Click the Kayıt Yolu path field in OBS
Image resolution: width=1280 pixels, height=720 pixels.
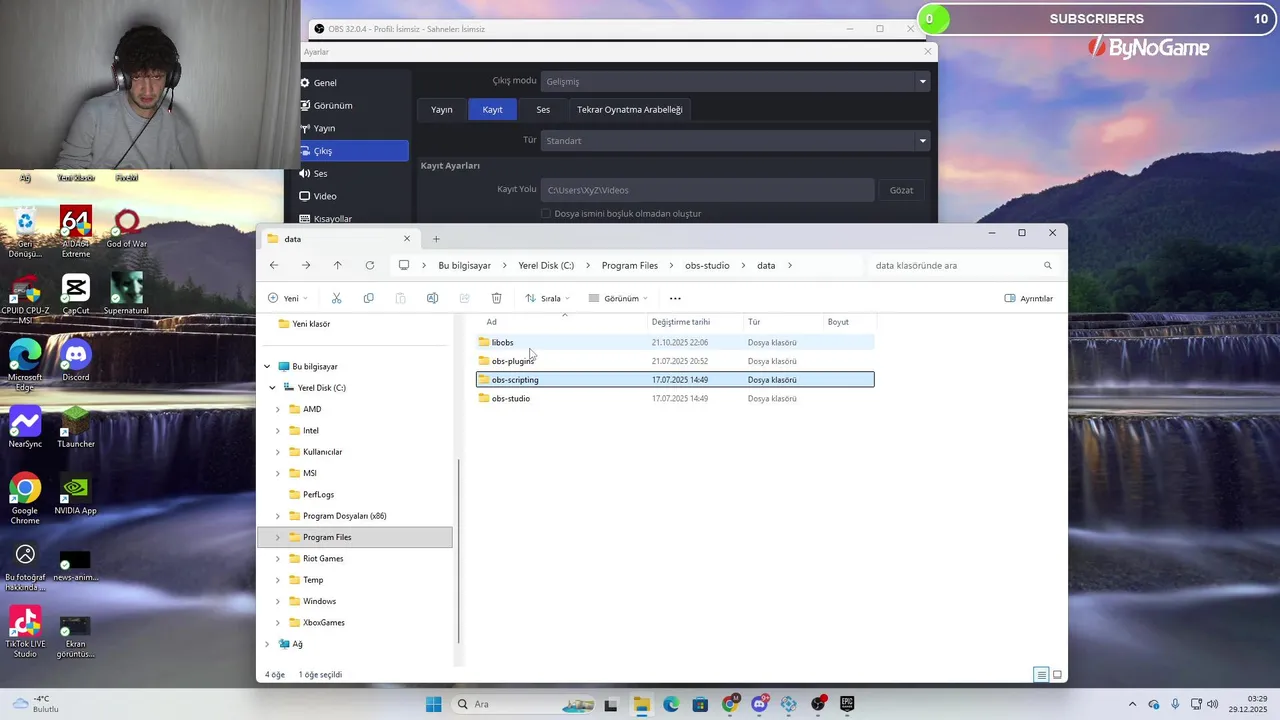[x=707, y=190]
